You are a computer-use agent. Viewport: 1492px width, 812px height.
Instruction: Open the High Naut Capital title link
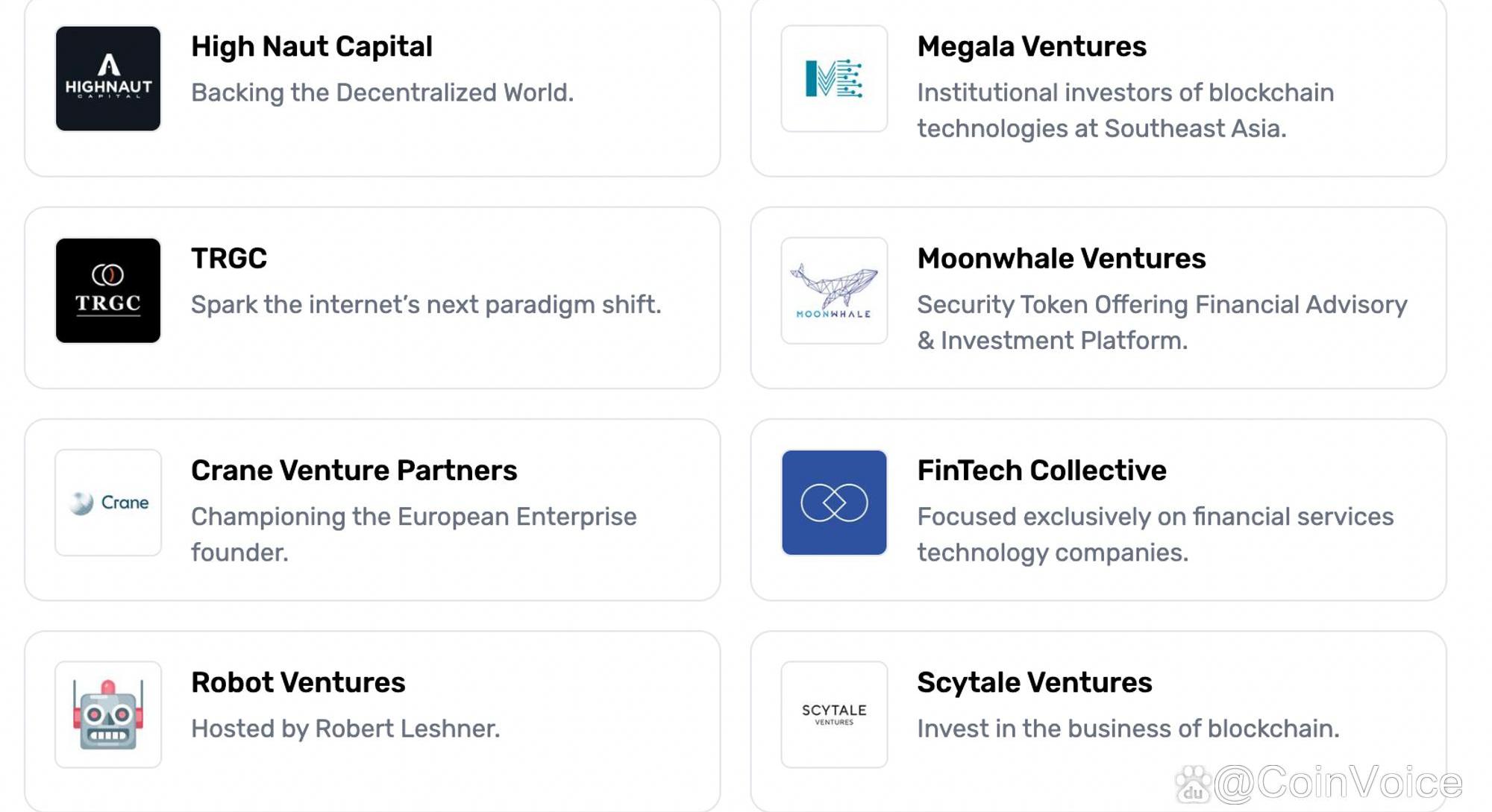pos(311,46)
